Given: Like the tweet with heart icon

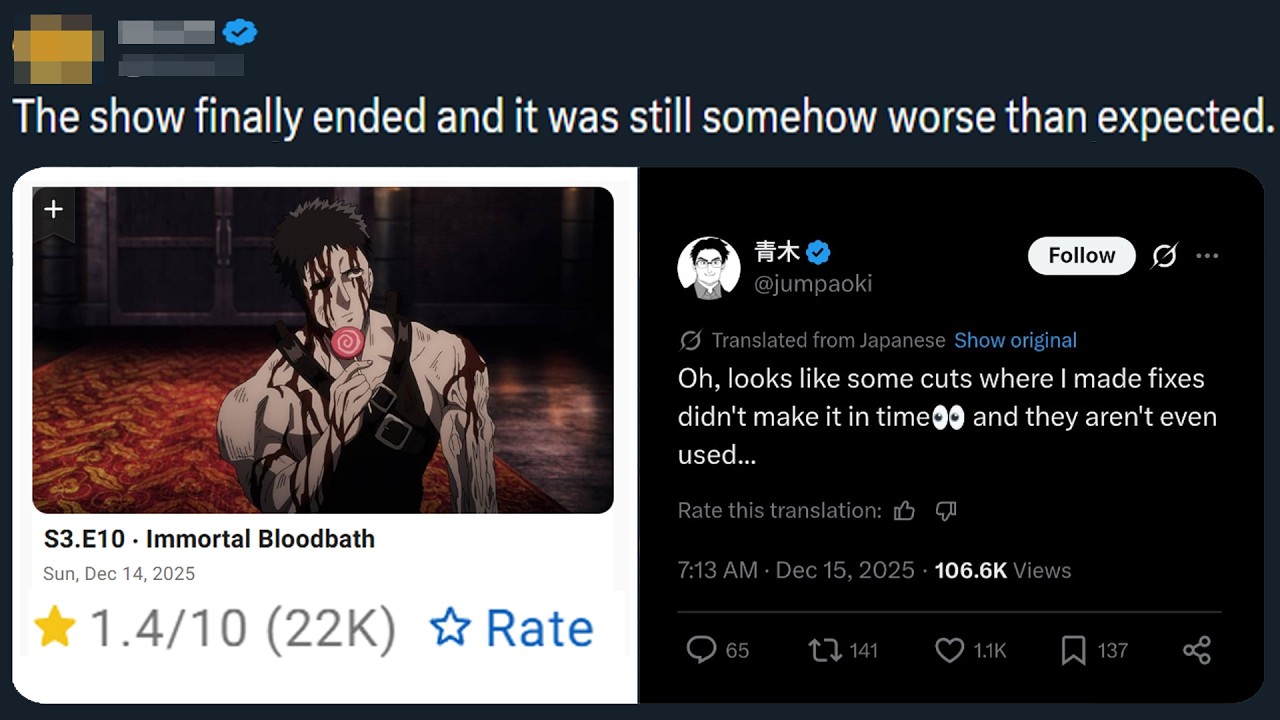Looking at the screenshot, I should tap(949, 650).
